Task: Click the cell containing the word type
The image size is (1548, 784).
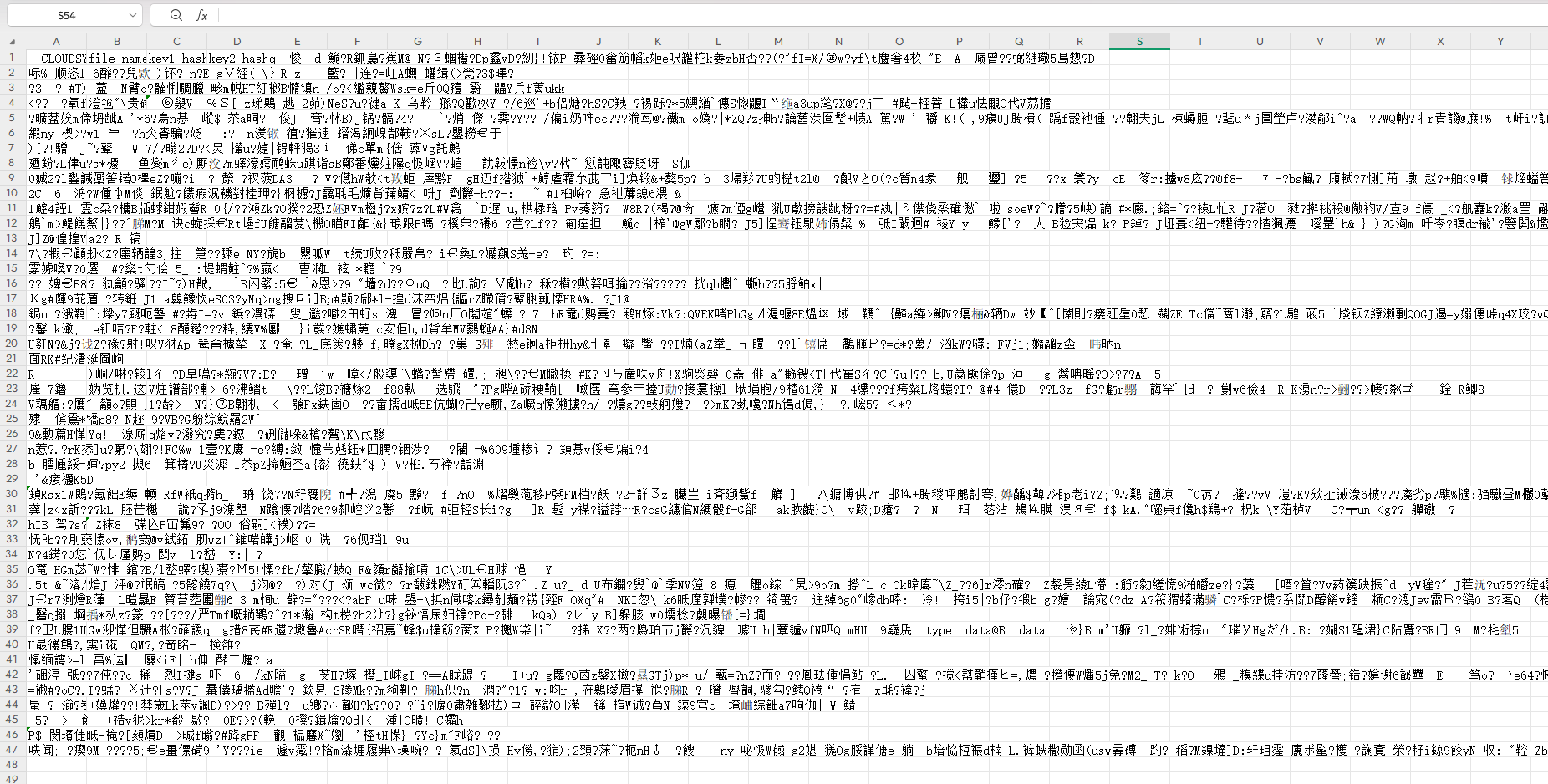Action: pos(939,630)
